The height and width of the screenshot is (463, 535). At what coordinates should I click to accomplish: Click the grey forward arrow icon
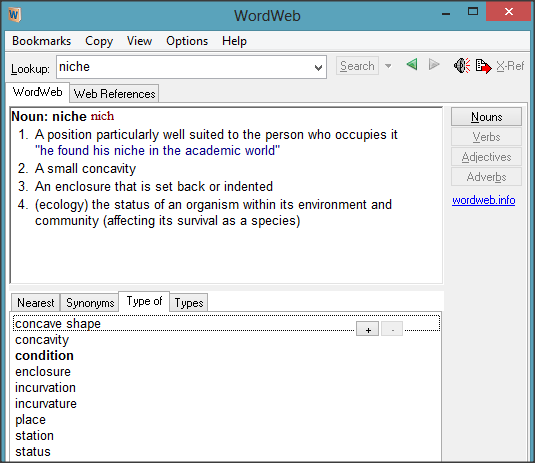(434, 64)
